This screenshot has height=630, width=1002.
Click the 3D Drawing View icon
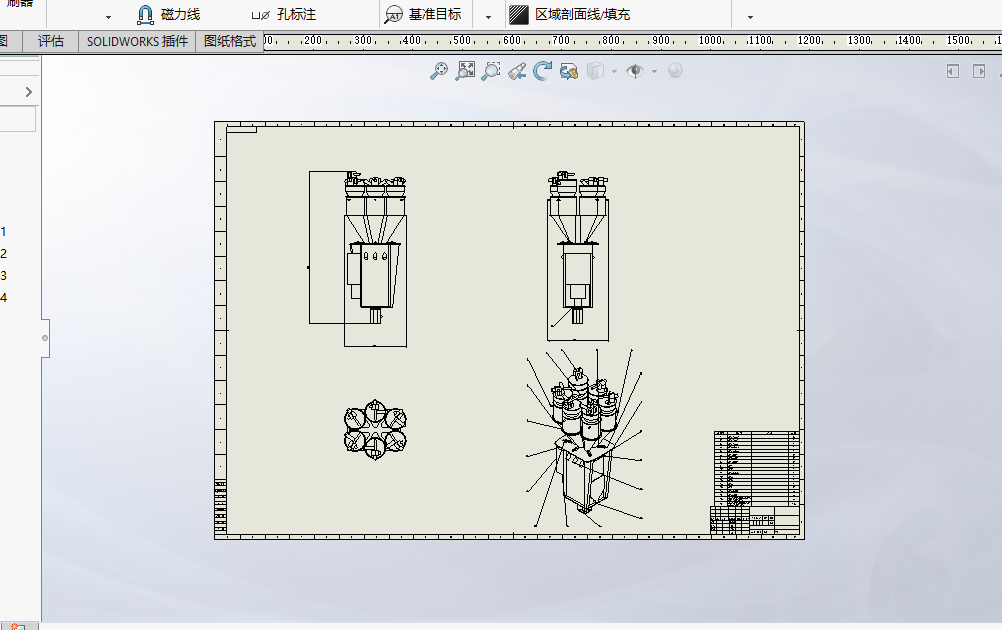[569, 71]
